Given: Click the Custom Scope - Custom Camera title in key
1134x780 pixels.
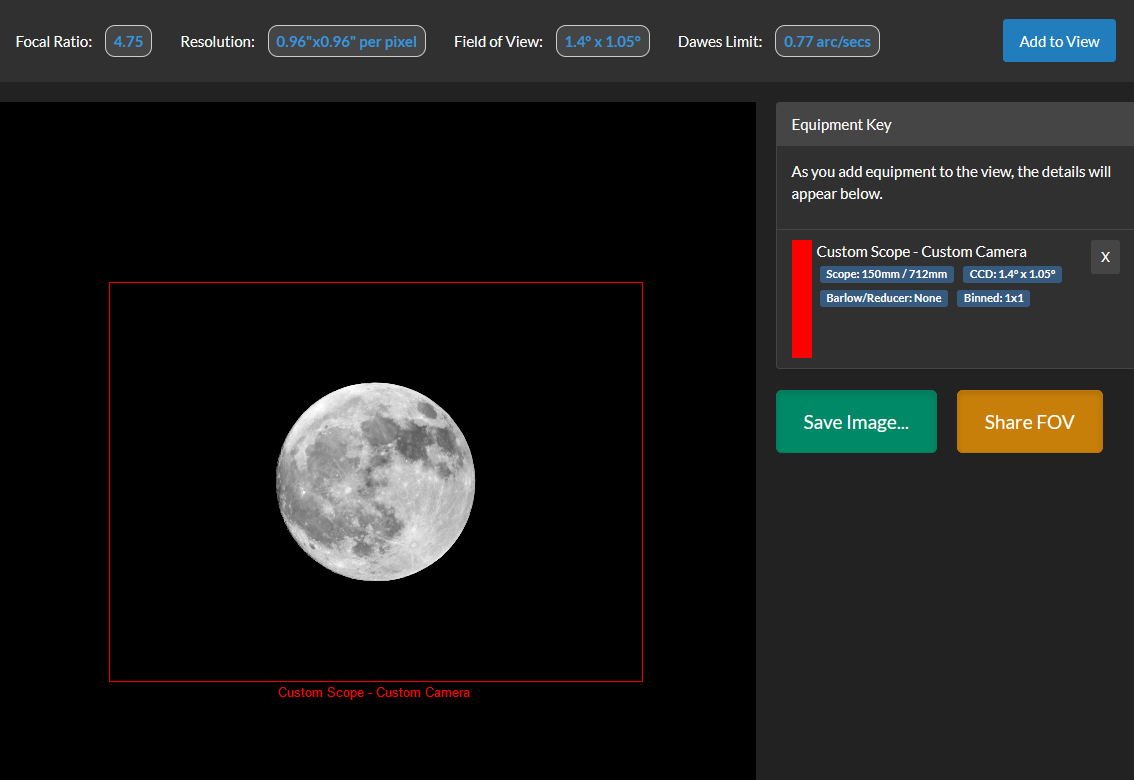Looking at the screenshot, I should click(921, 252).
